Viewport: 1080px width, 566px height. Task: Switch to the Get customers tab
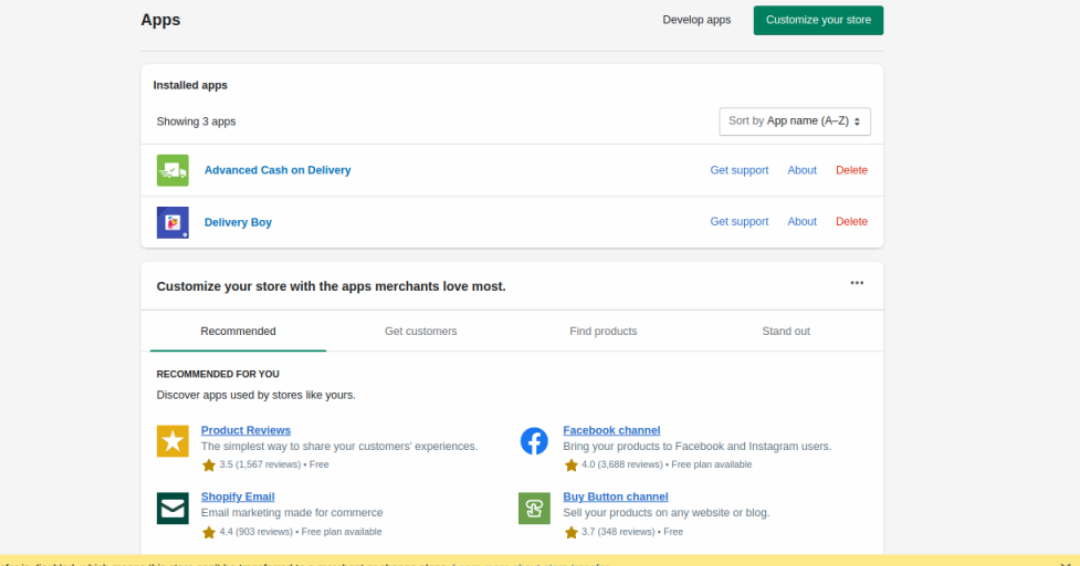pos(421,331)
